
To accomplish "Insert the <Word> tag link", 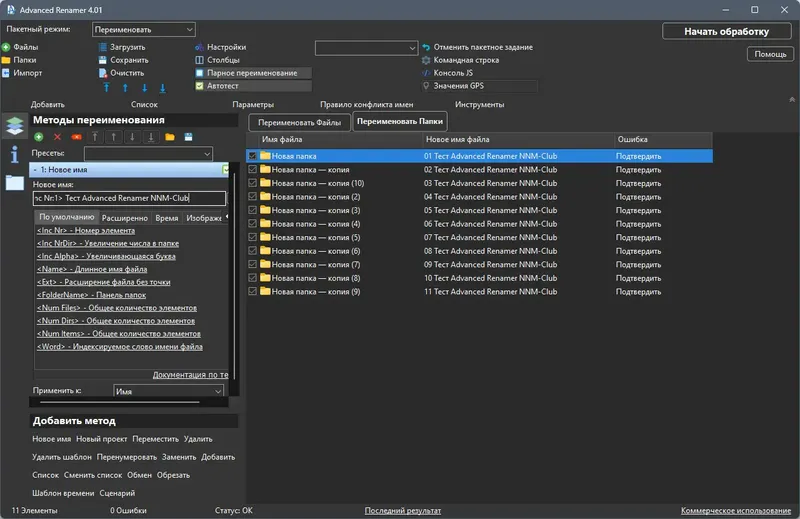I will (119, 347).
